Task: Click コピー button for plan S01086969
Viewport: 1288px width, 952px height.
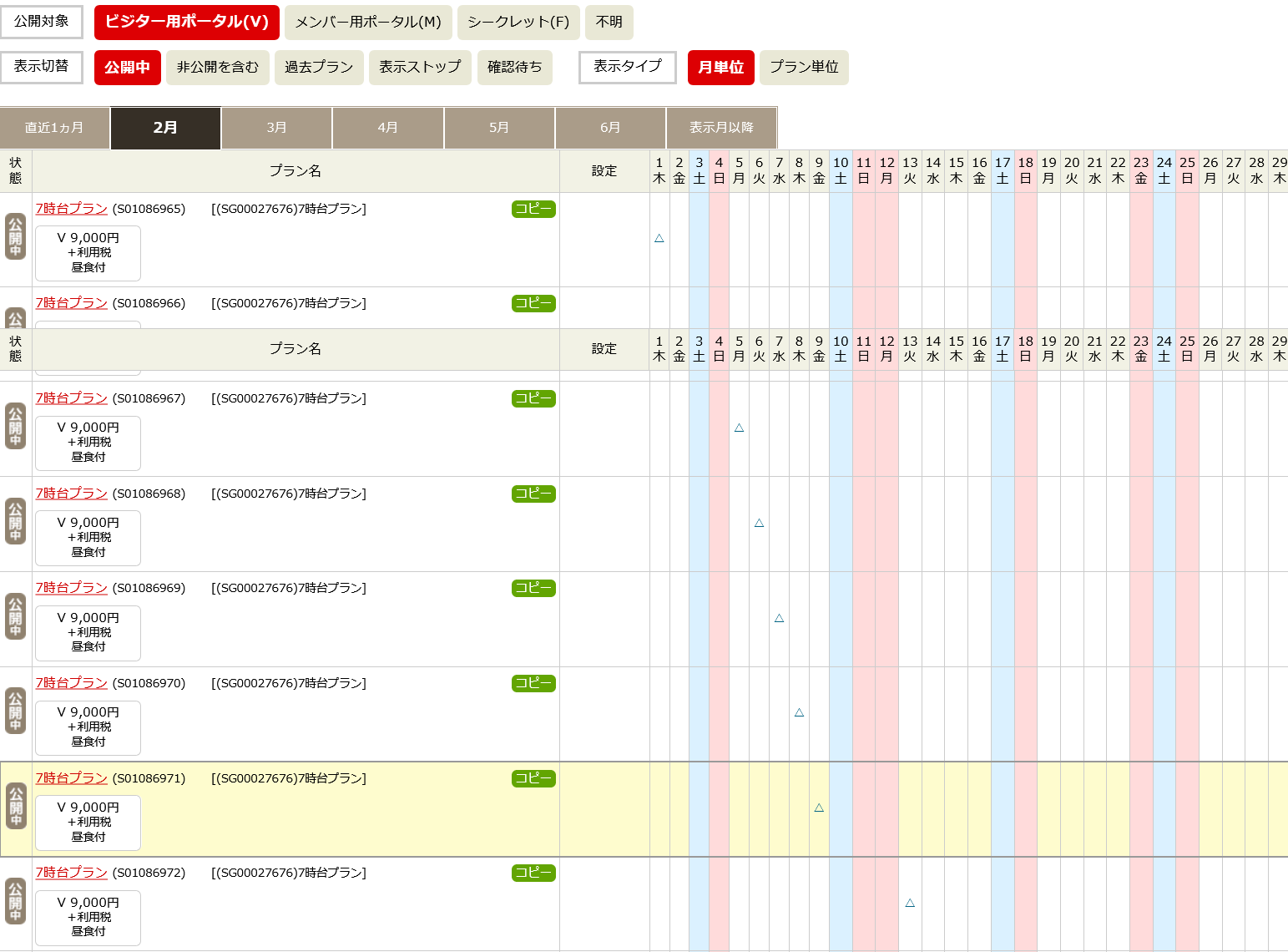Action: click(533, 588)
